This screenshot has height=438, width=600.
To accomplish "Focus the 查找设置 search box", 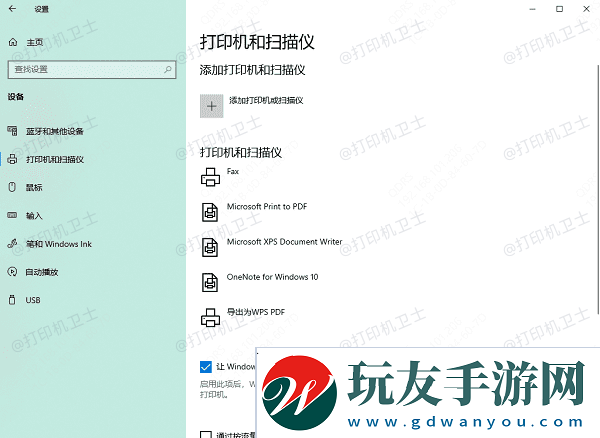I will 92,70.
